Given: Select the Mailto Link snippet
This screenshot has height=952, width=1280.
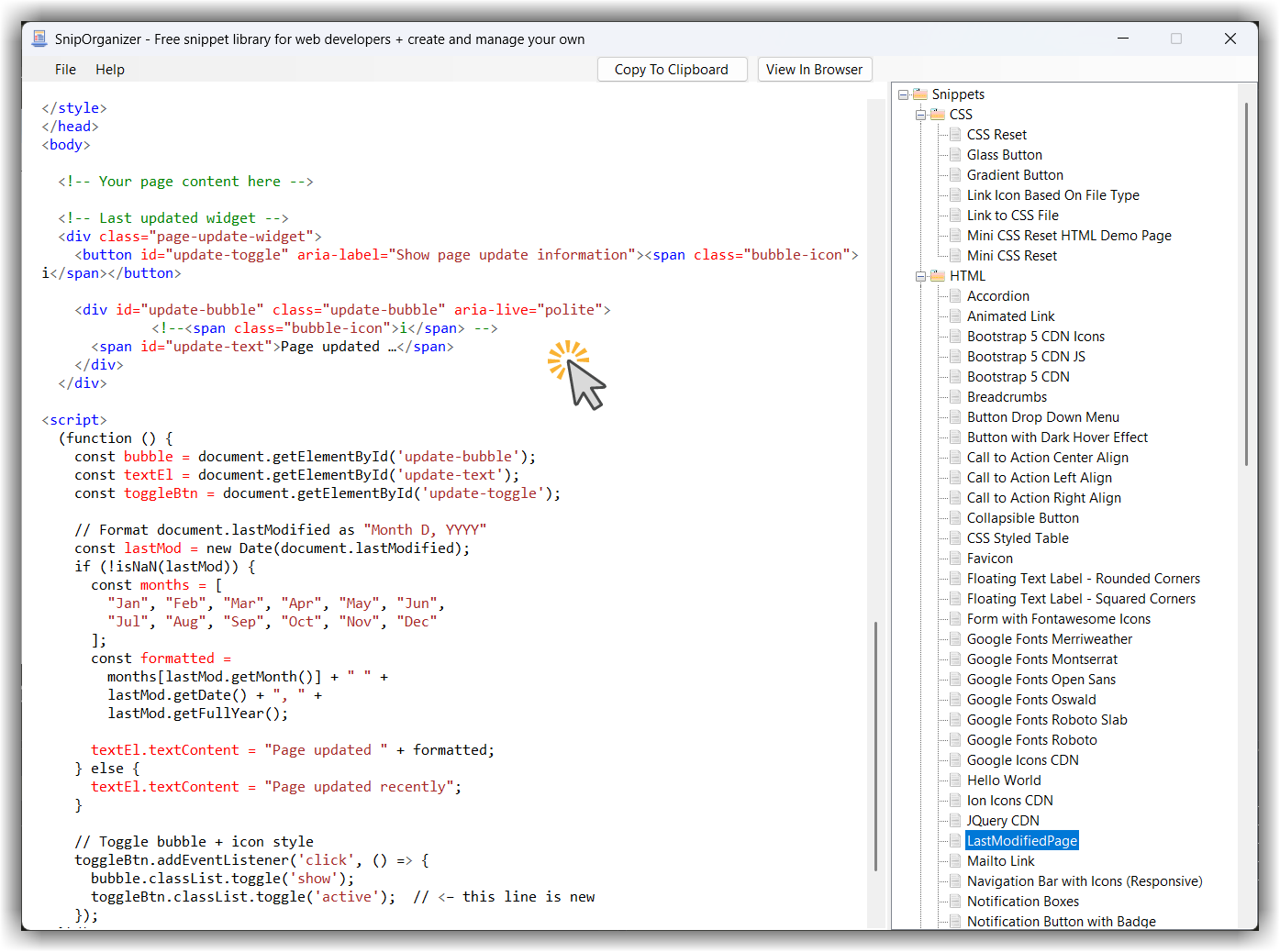Looking at the screenshot, I should pyautogui.click(x=1000, y=861).
